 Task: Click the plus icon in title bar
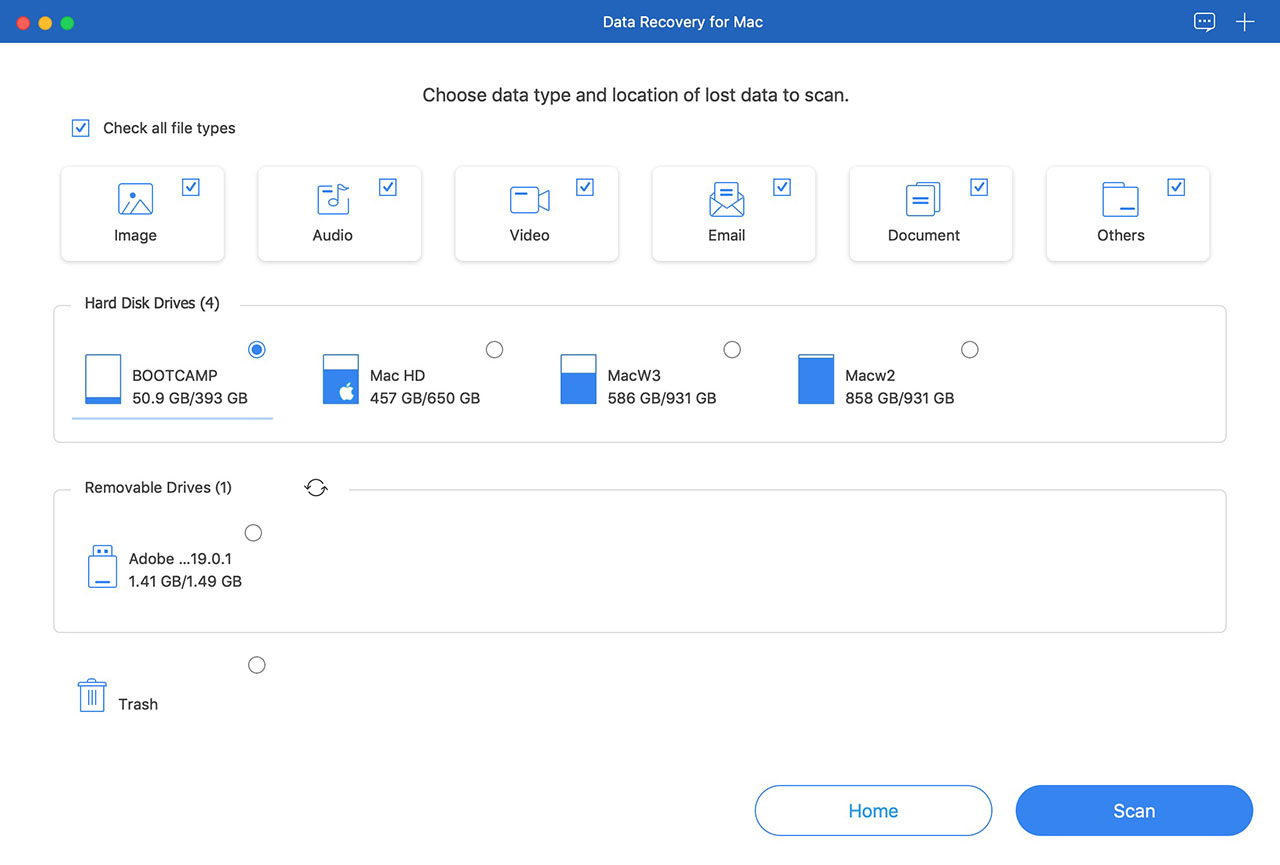coord(1245,22)
